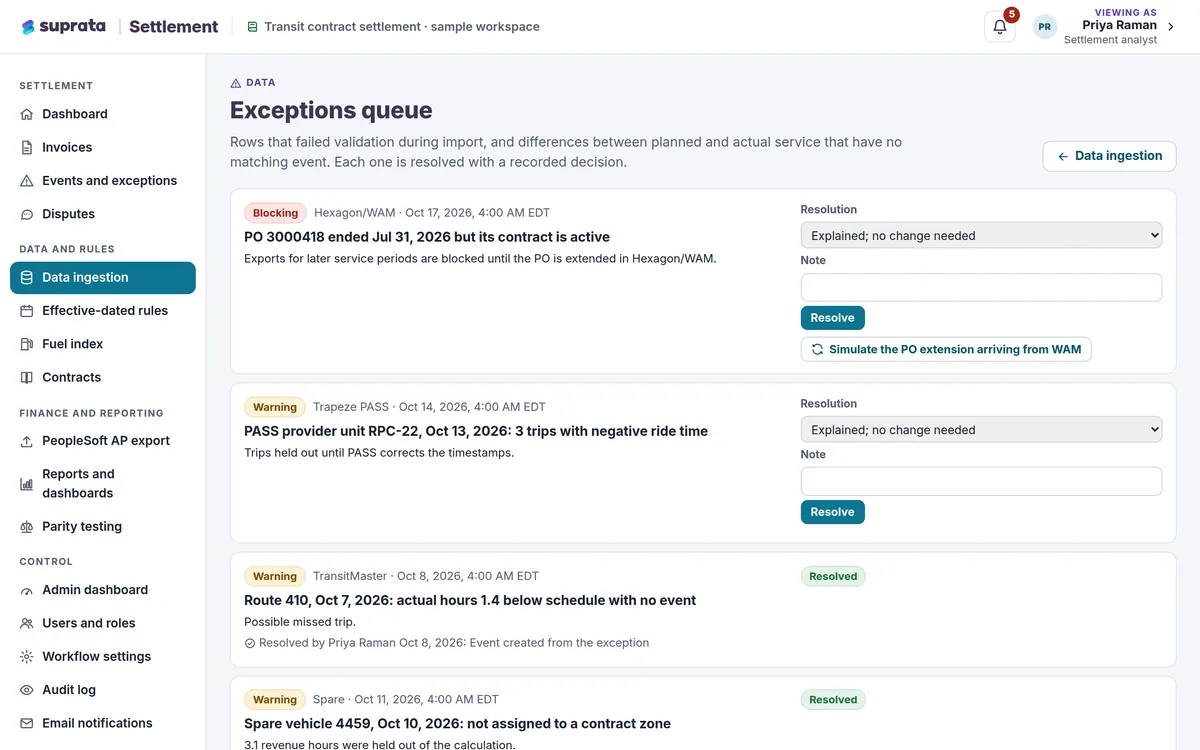Click the Settlement header title

point(174,27)
